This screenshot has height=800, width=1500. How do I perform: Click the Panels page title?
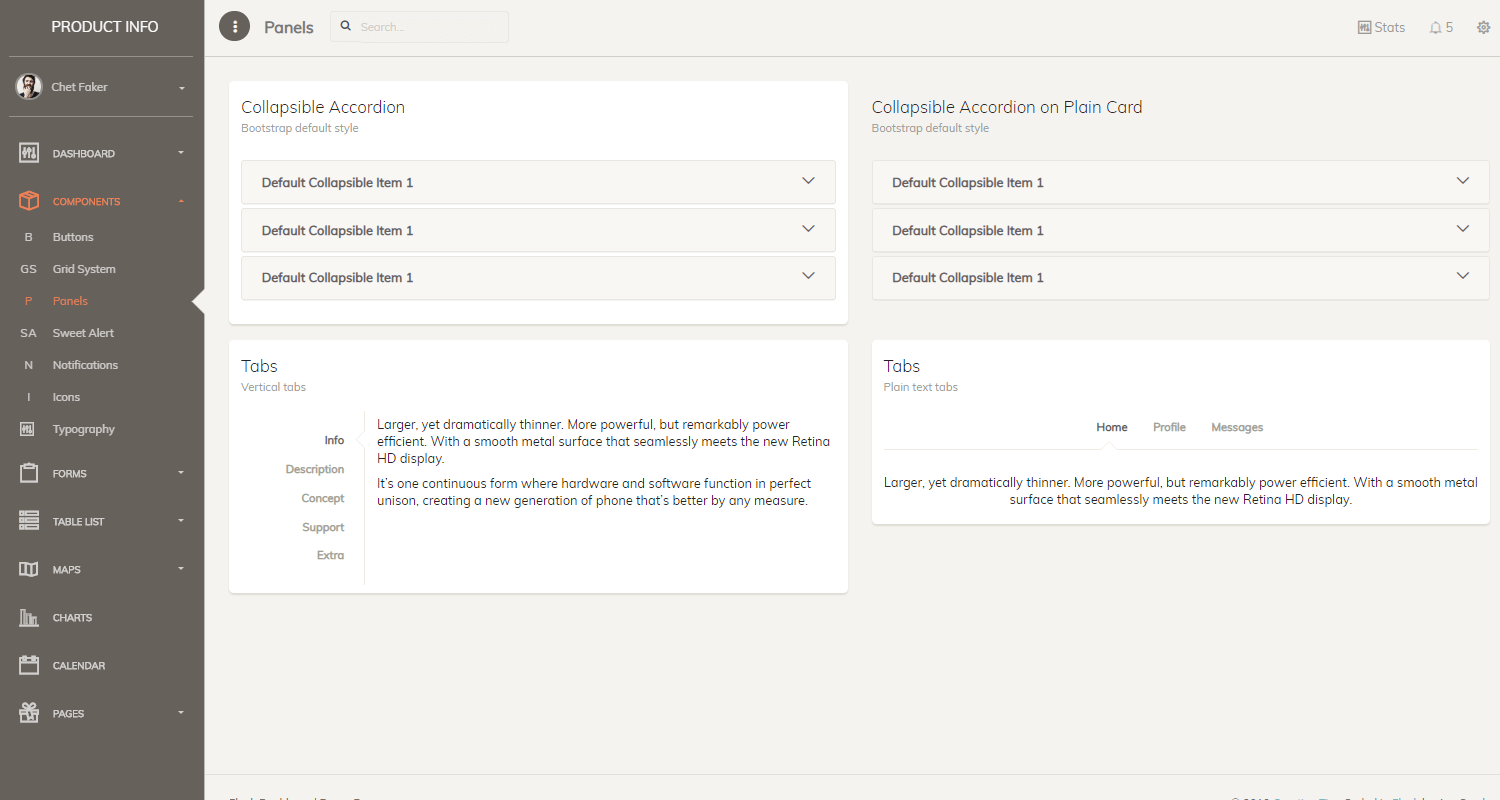(x=289, y=28)
